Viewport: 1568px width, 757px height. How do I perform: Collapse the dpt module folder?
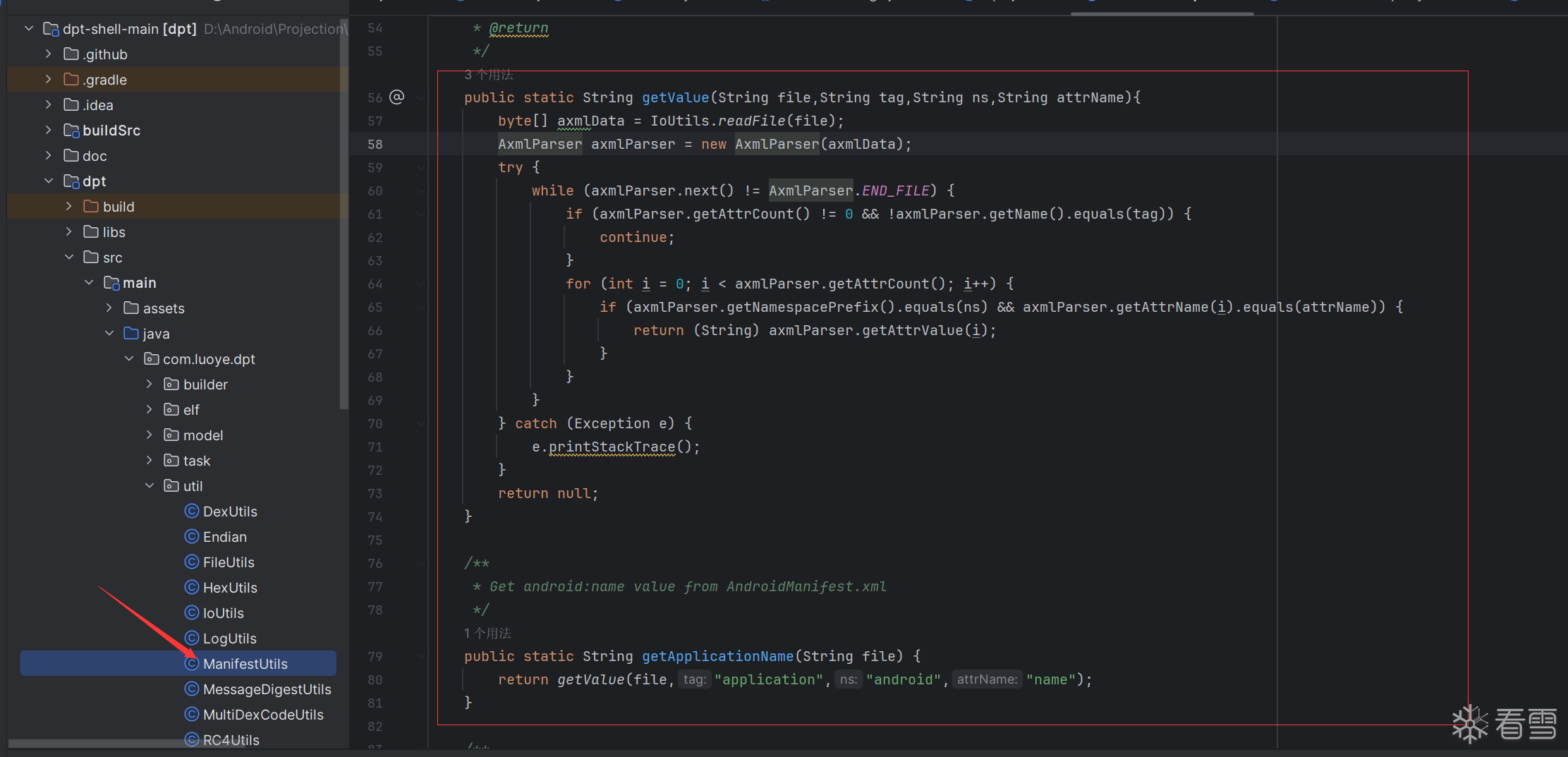click(x=49, y=181)
